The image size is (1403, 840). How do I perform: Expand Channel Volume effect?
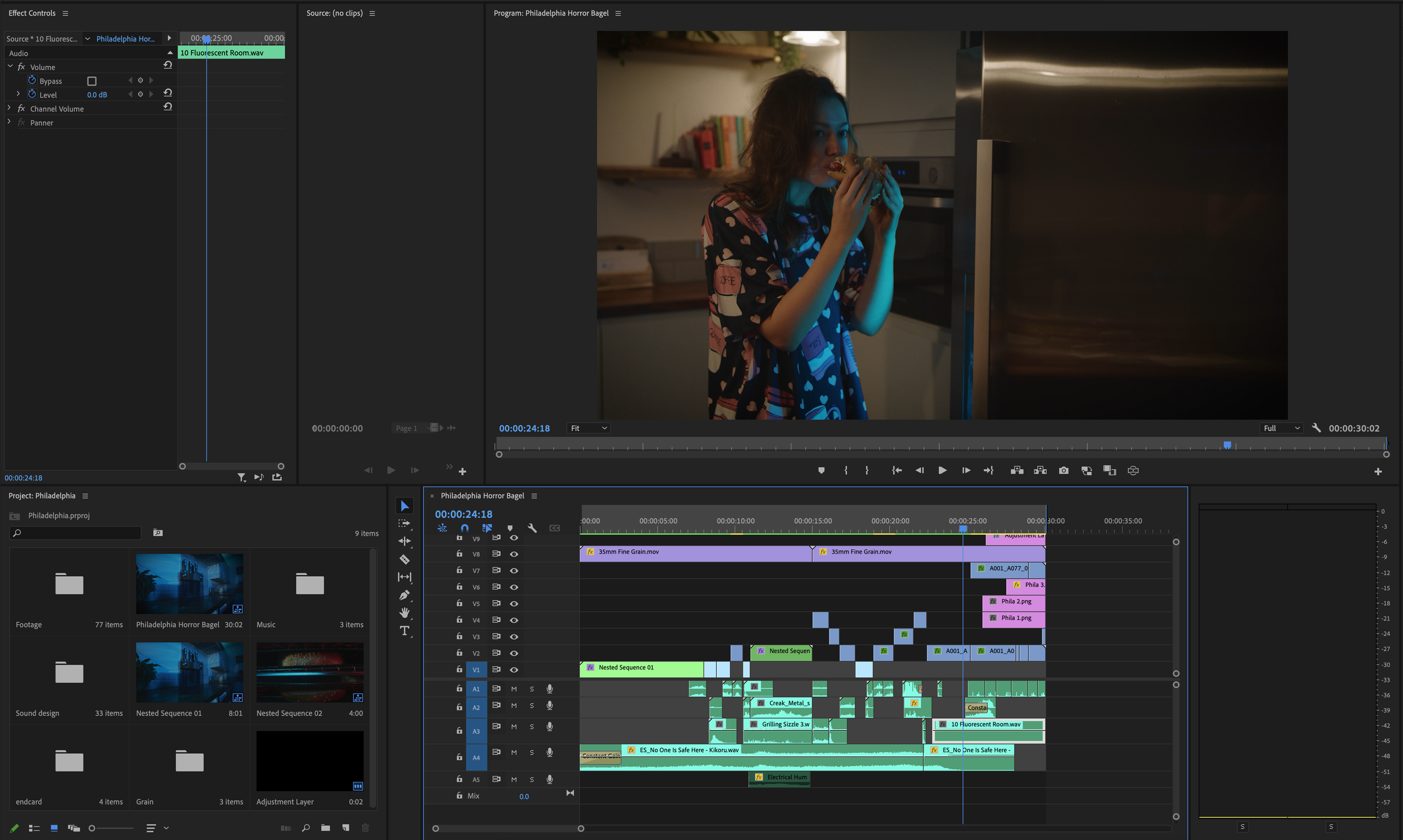(x=9, y=108)
